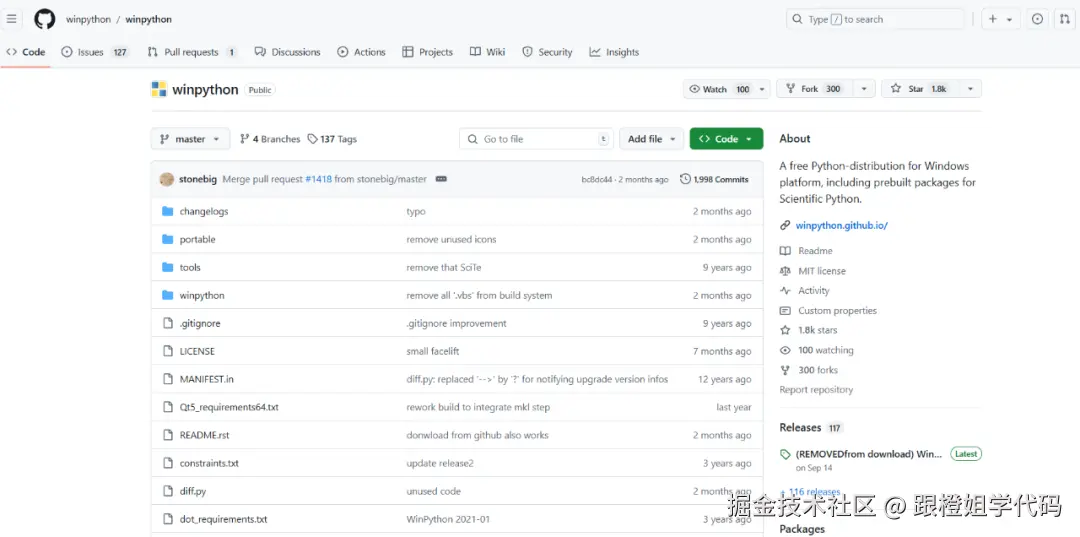
Task: Switch to the Code tab
Action: tap(26, 52)
